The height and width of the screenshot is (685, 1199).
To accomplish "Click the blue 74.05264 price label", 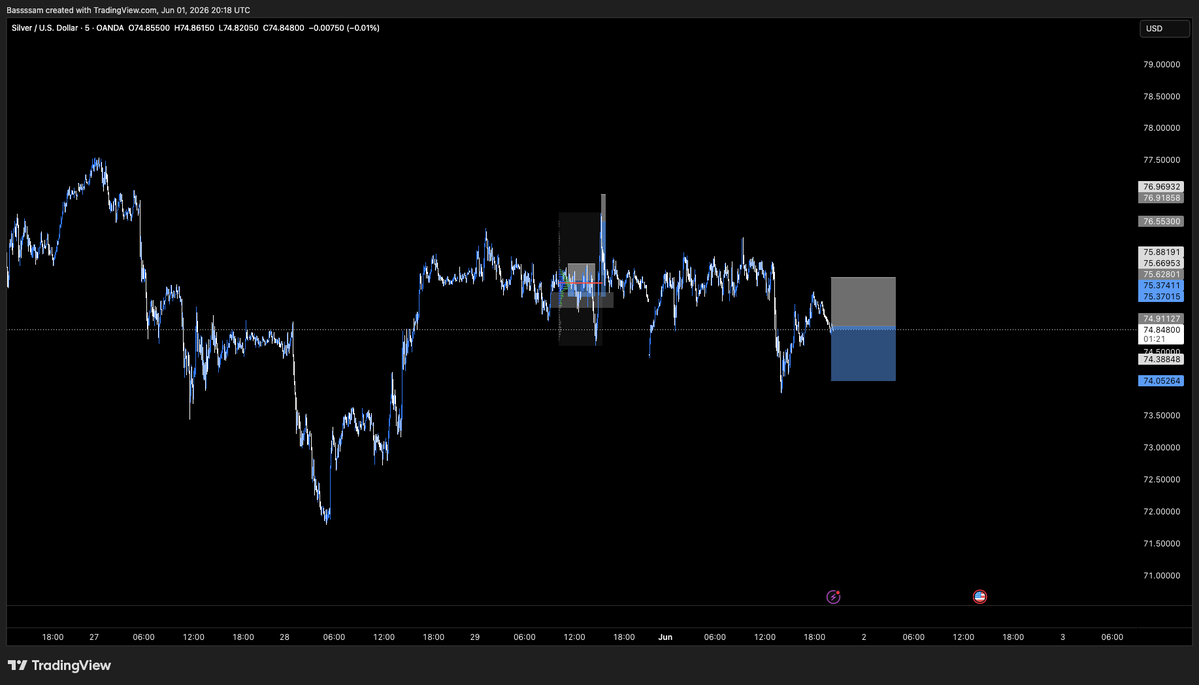I will point(1161,381).
